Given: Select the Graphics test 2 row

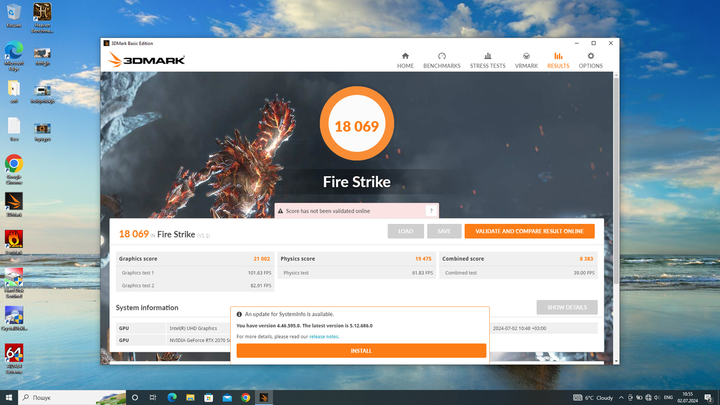Looking at the screenshot, I should point(195,285).
